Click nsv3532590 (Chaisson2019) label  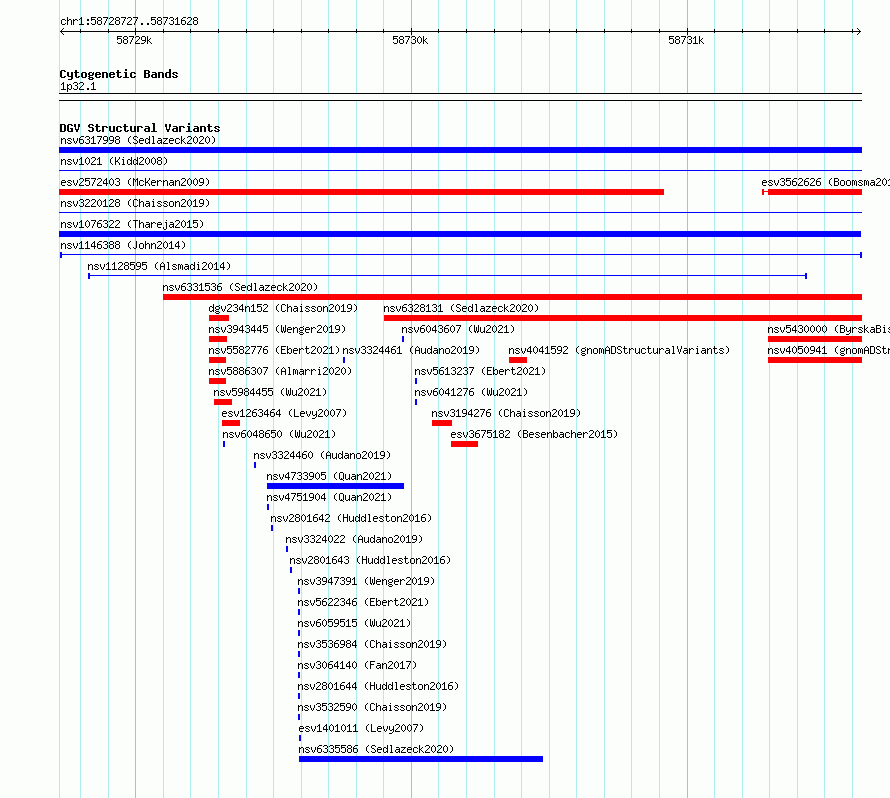point(372,707)
